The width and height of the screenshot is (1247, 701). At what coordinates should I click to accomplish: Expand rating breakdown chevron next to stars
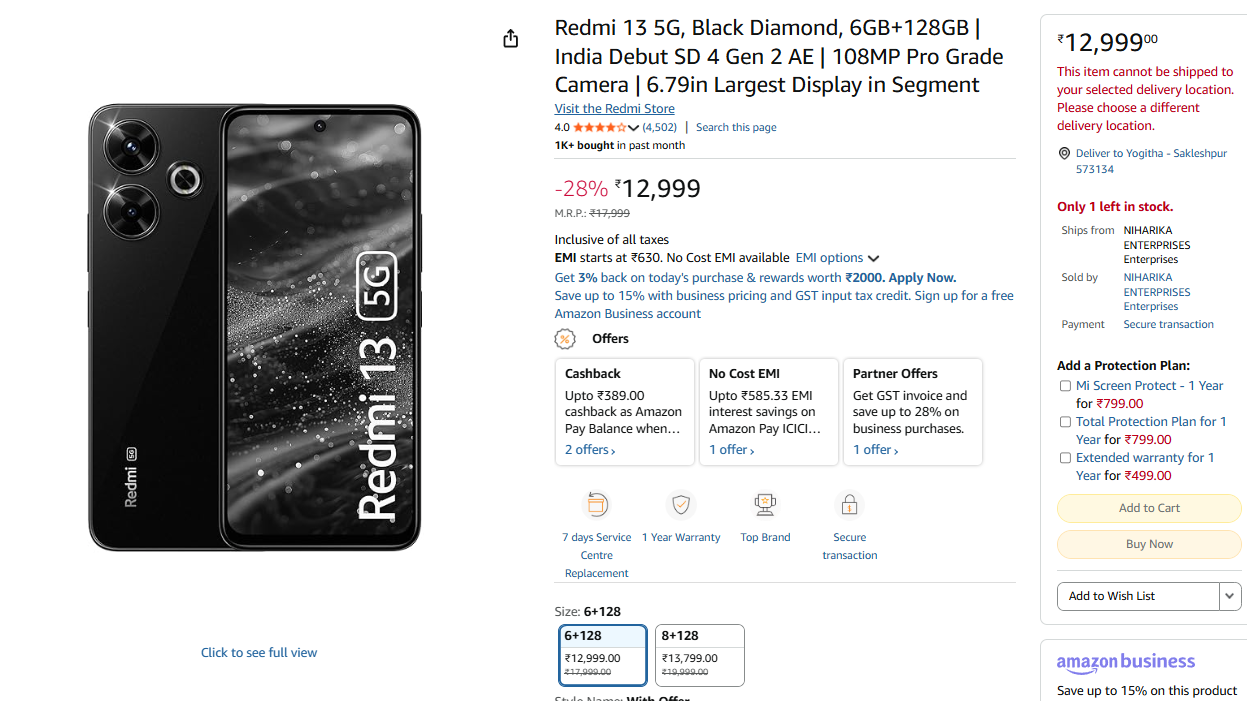633,128
